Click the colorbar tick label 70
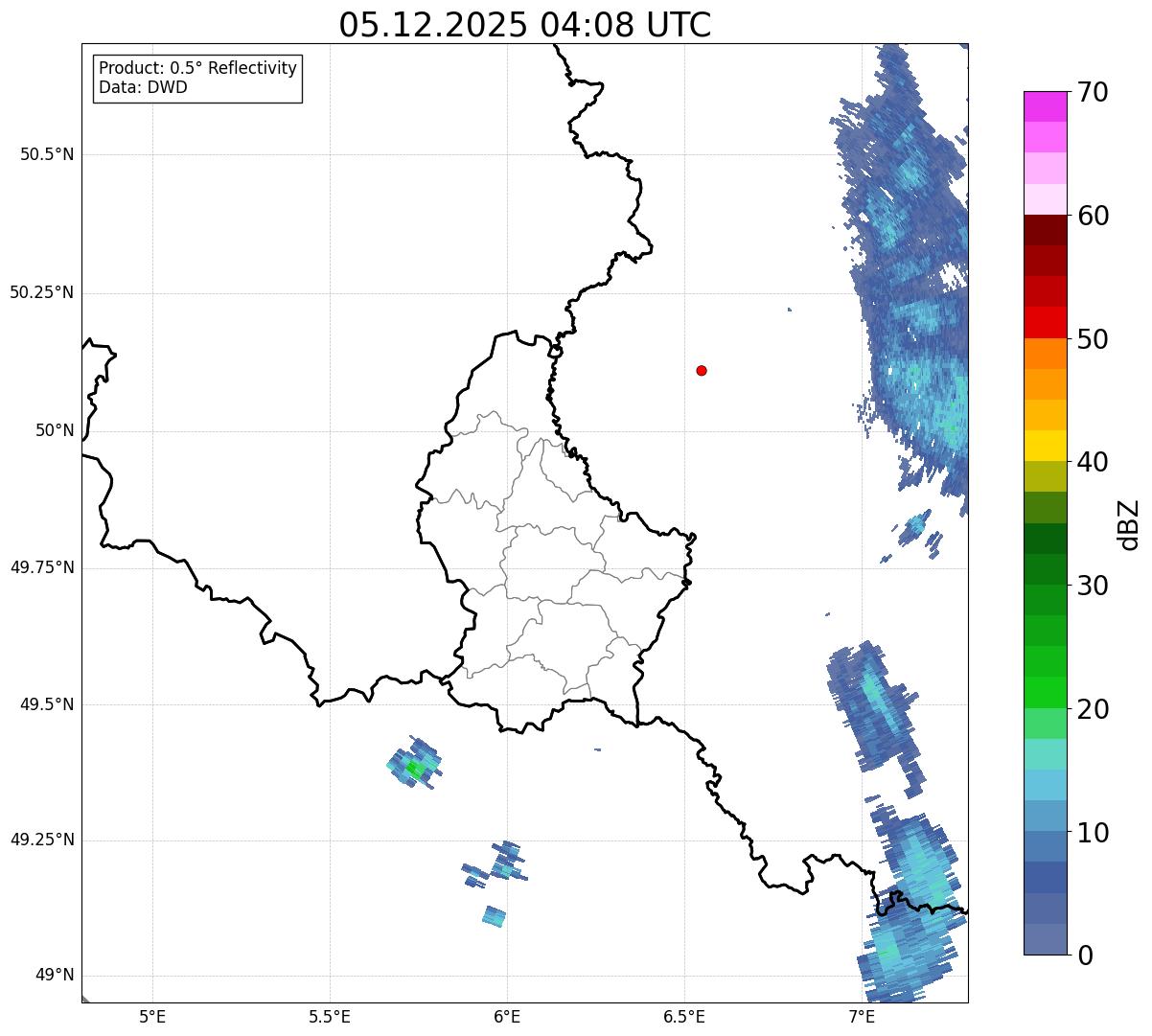This screenshot has height=1036, width=1152. (1093, 92)
